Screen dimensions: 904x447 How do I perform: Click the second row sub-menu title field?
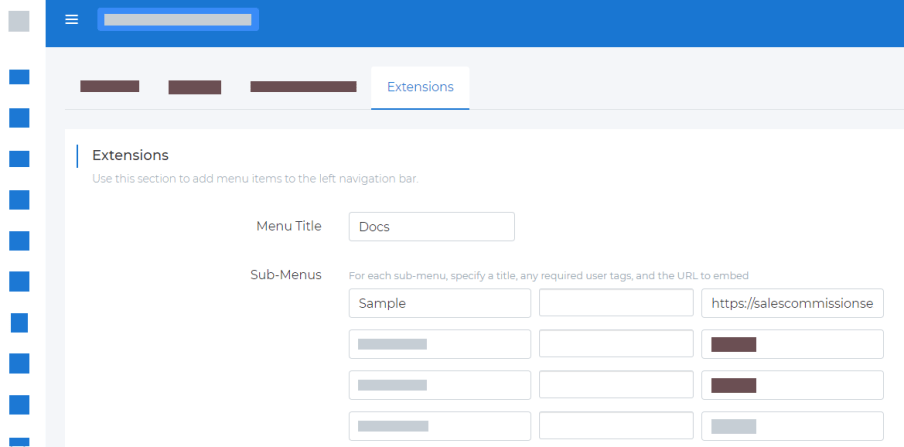click(x=439, y=344)
